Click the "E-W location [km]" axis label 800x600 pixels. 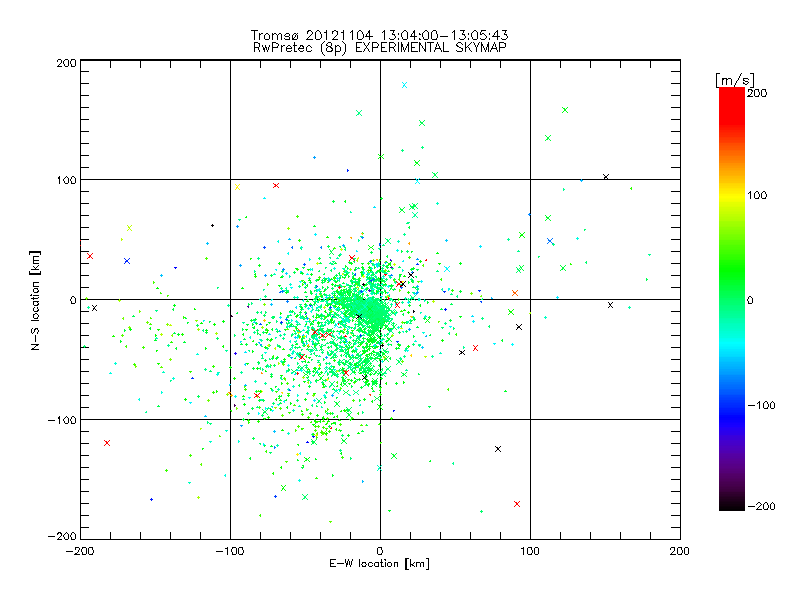379,563
